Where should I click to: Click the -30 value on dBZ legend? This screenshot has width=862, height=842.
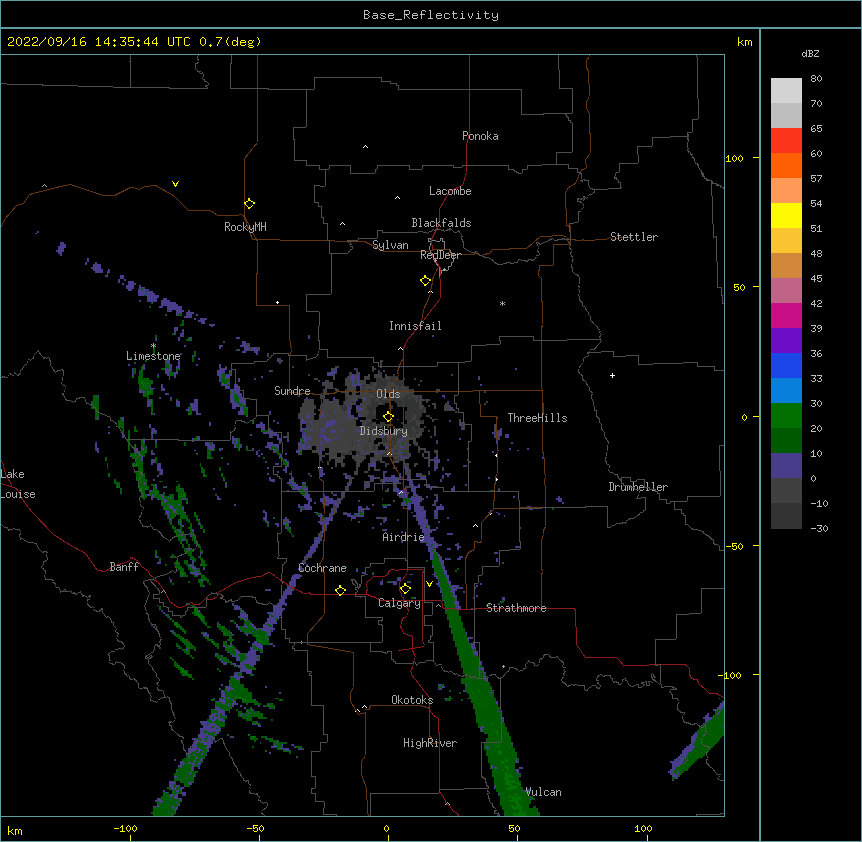click(x=819, y=528)
